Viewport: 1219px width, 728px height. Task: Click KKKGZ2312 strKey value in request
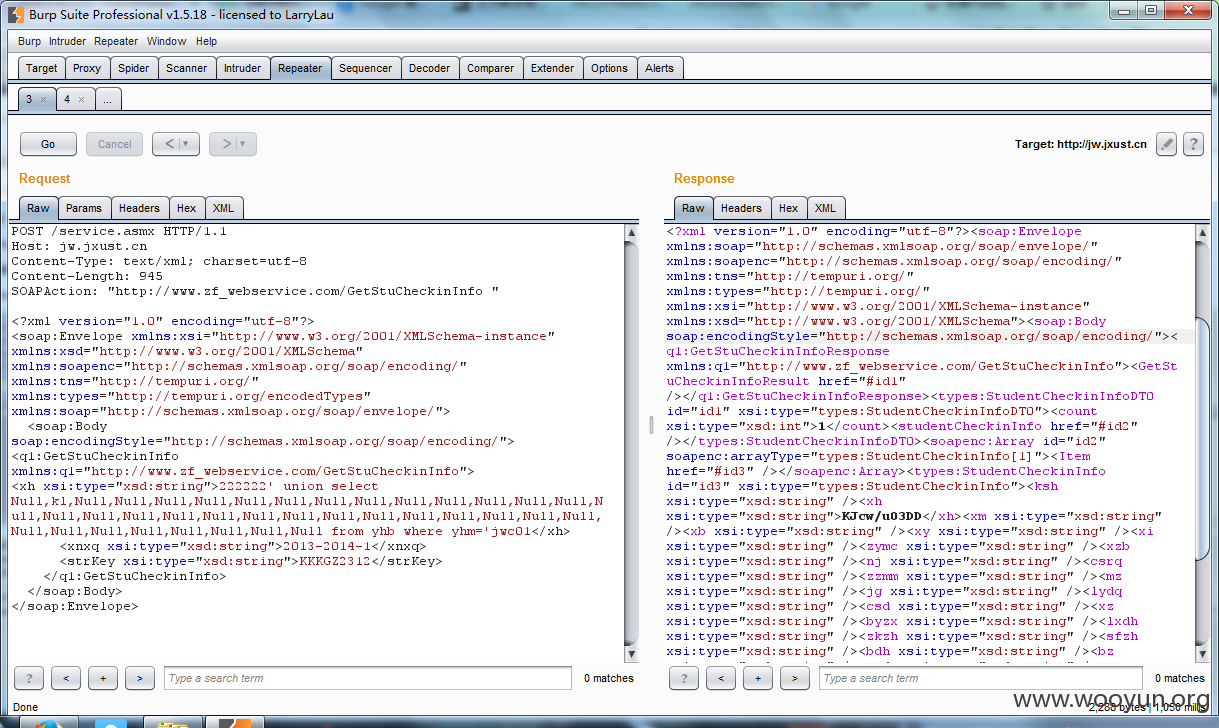click(335, 561)
